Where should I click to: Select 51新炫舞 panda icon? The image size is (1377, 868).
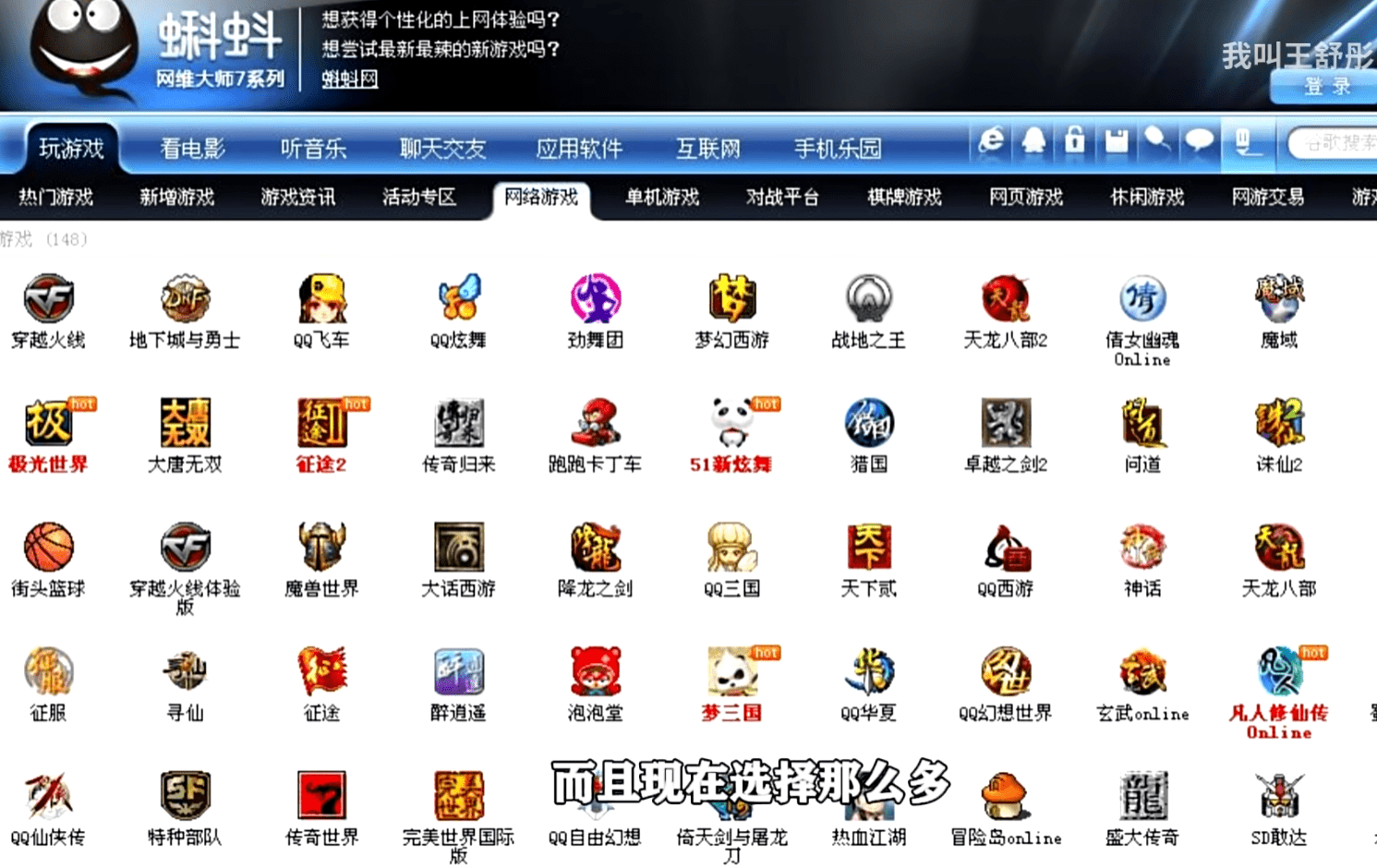(731, 423)
